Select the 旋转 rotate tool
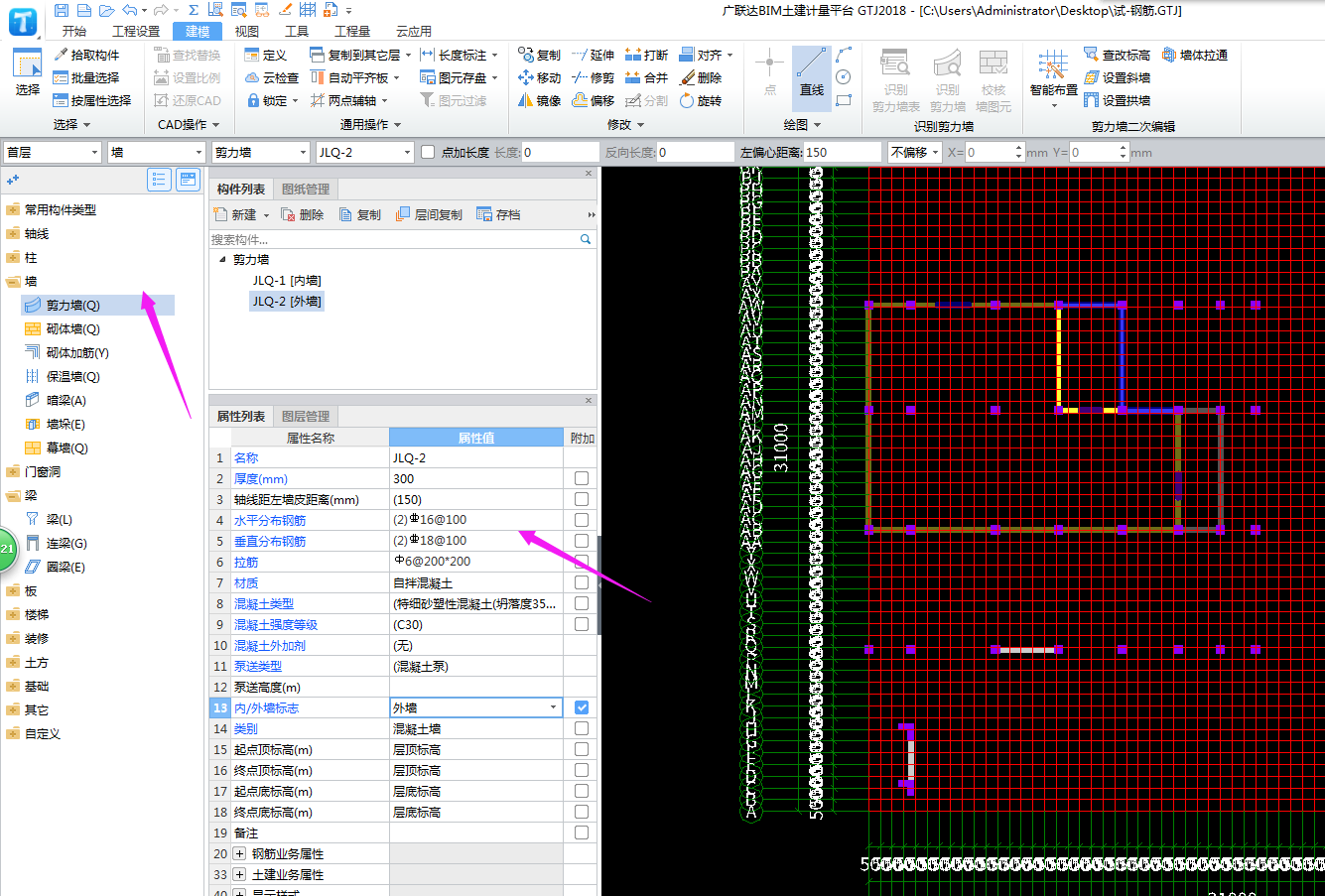1325x896 pixels. pyautogui.click(x=700, y=100)
